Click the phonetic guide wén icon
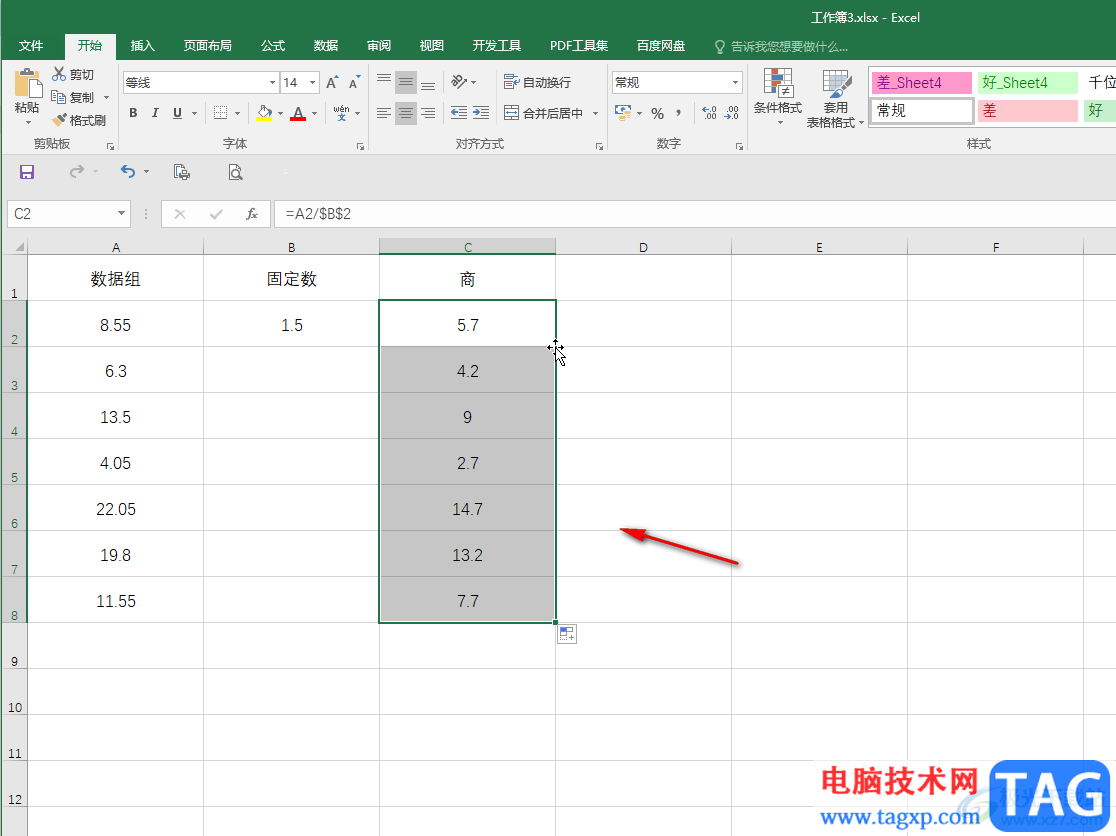The image size is (1116, 836). (x=342, y=113)
